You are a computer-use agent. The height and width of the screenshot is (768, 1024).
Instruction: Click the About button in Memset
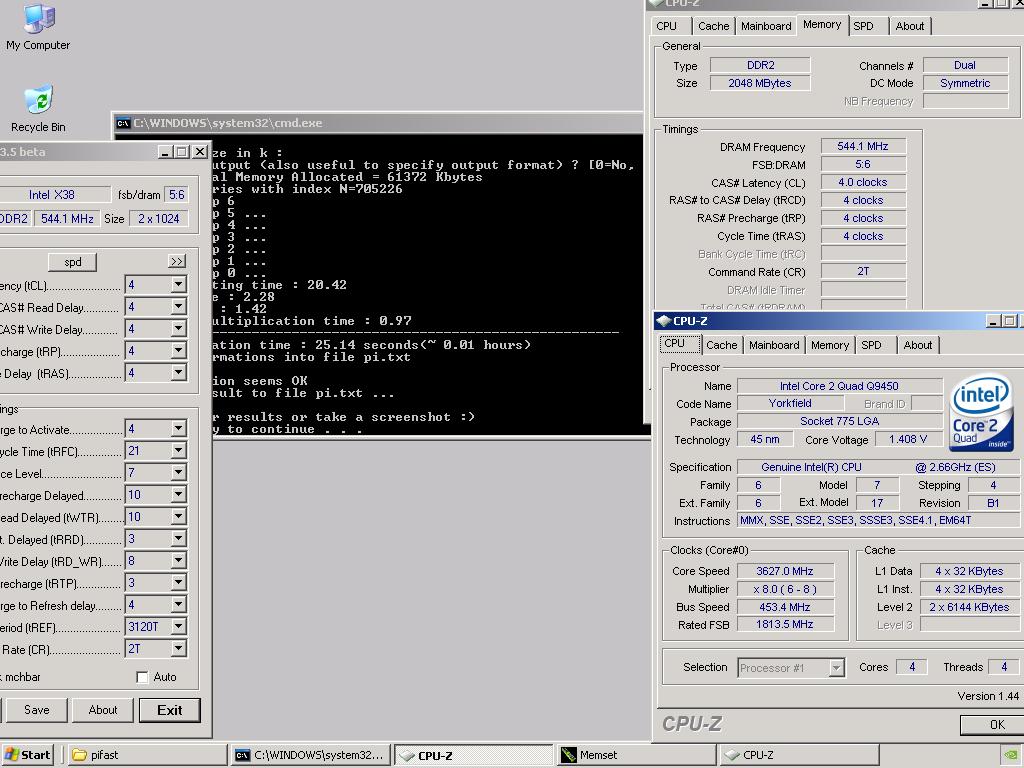tap(103, 710)
